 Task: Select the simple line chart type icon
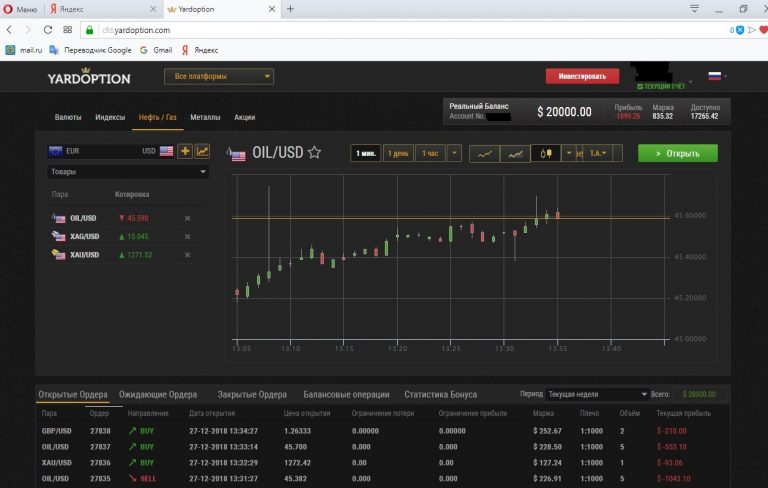click(484, 154)
